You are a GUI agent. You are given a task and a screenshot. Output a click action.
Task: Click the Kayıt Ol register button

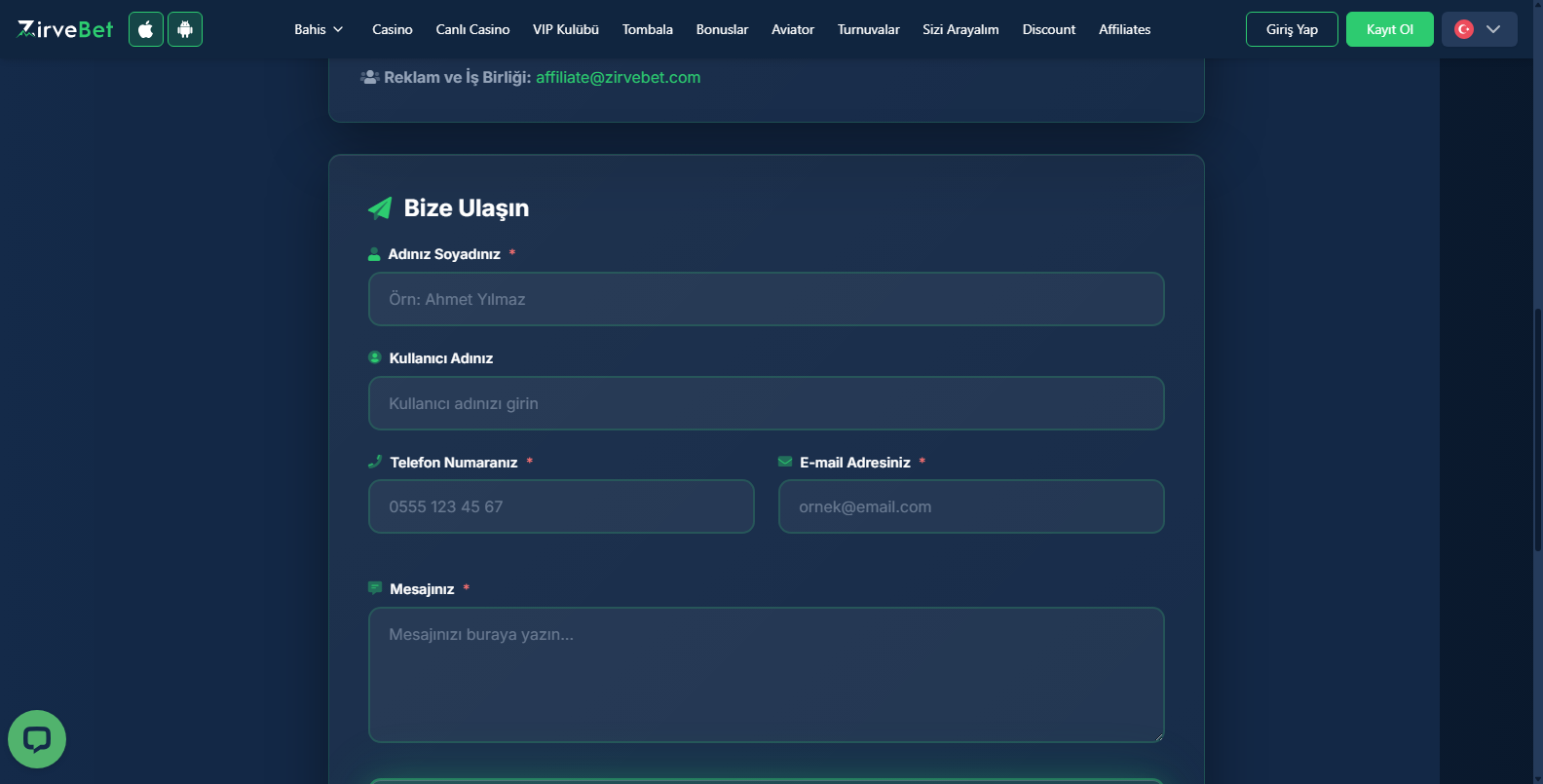coord(1390,29)
